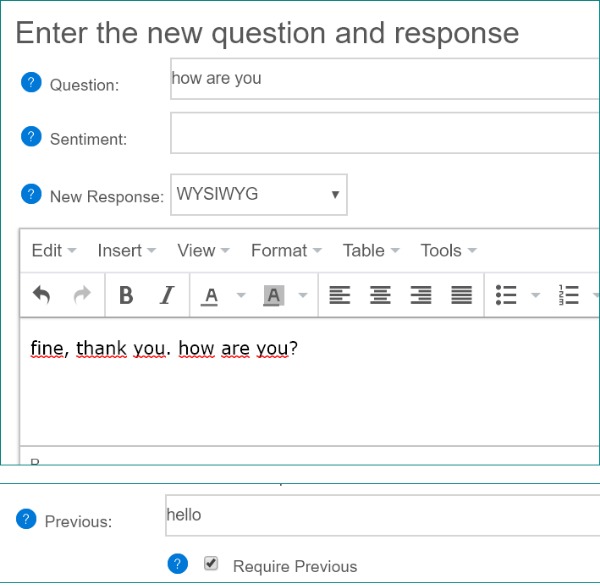600x586 pixels.
Task: Center align the response text
Action: (x=380, y=295)
